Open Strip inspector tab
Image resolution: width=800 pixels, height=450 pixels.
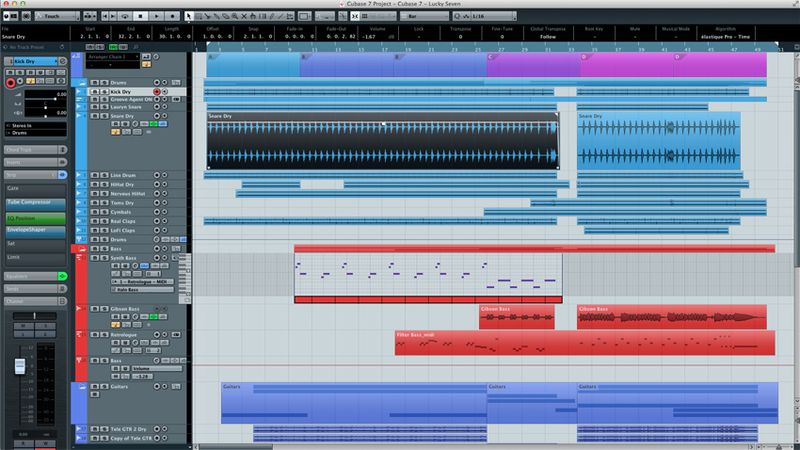pos(31,175)
